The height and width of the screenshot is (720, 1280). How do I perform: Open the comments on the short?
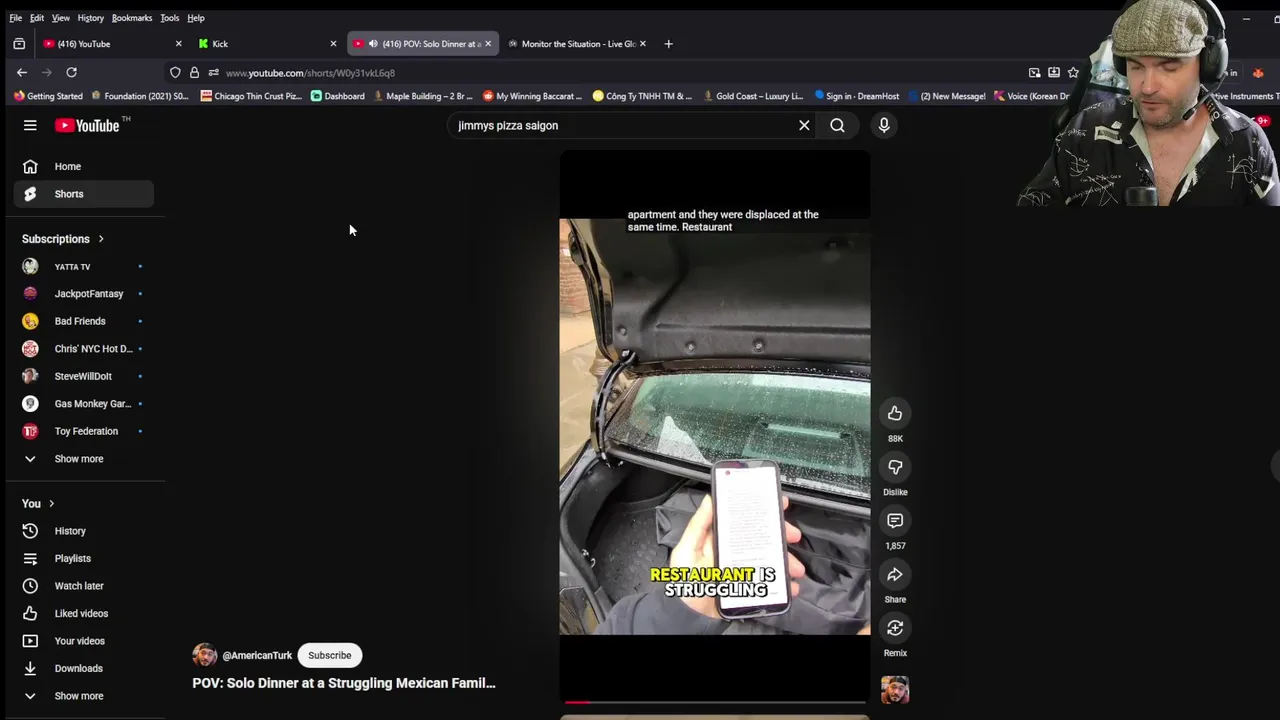pyautogui.click(x=895, y=520)
